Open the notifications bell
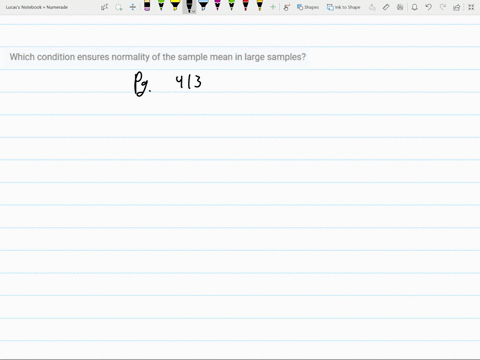Image resolution: width=480 pixels, height=360 pixels. click(x=414, y=7)
